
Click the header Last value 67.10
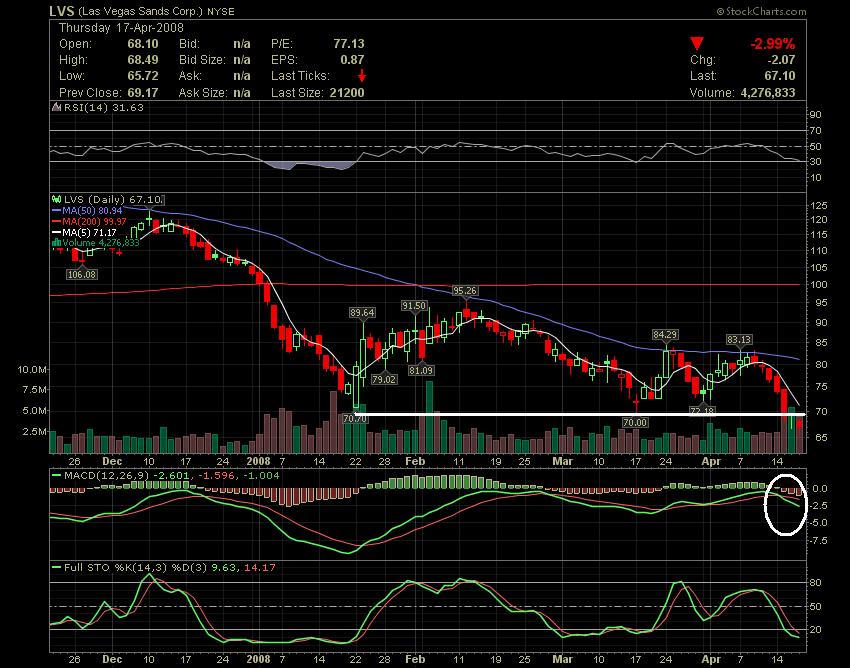(780, 76)
